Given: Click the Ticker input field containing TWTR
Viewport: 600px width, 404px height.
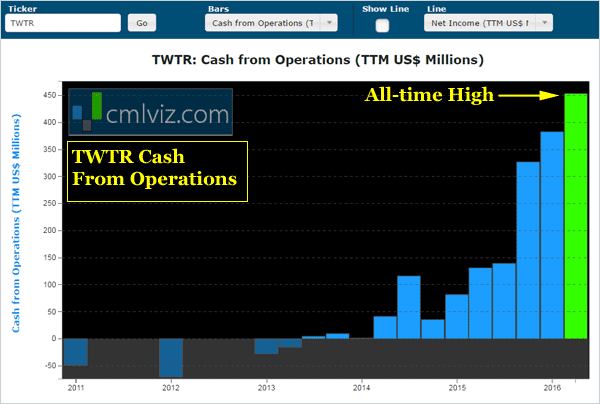Looking at the screenshot, I should (x=63, y=23).
